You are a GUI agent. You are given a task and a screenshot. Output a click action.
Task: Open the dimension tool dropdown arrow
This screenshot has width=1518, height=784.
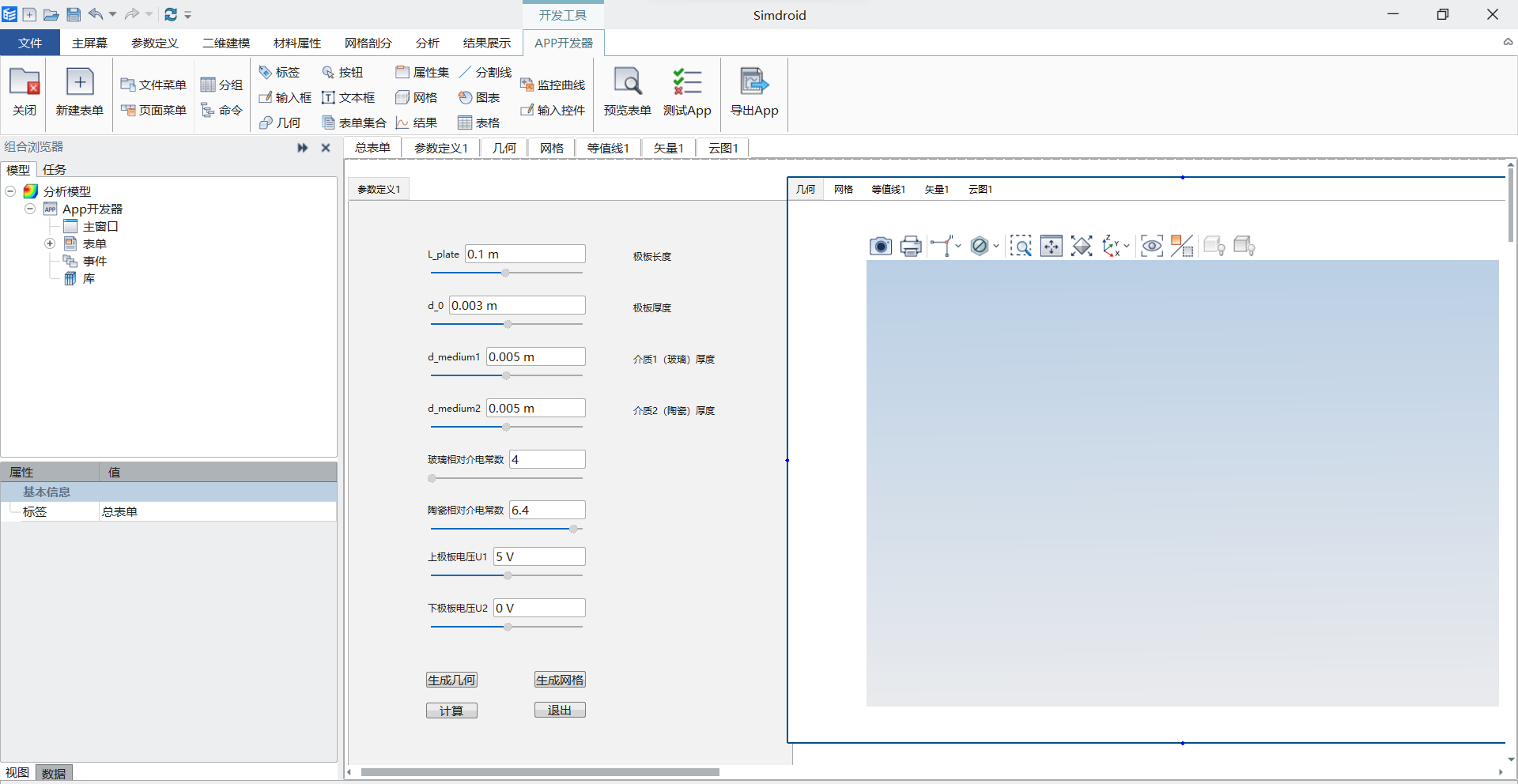pos(958,246)
